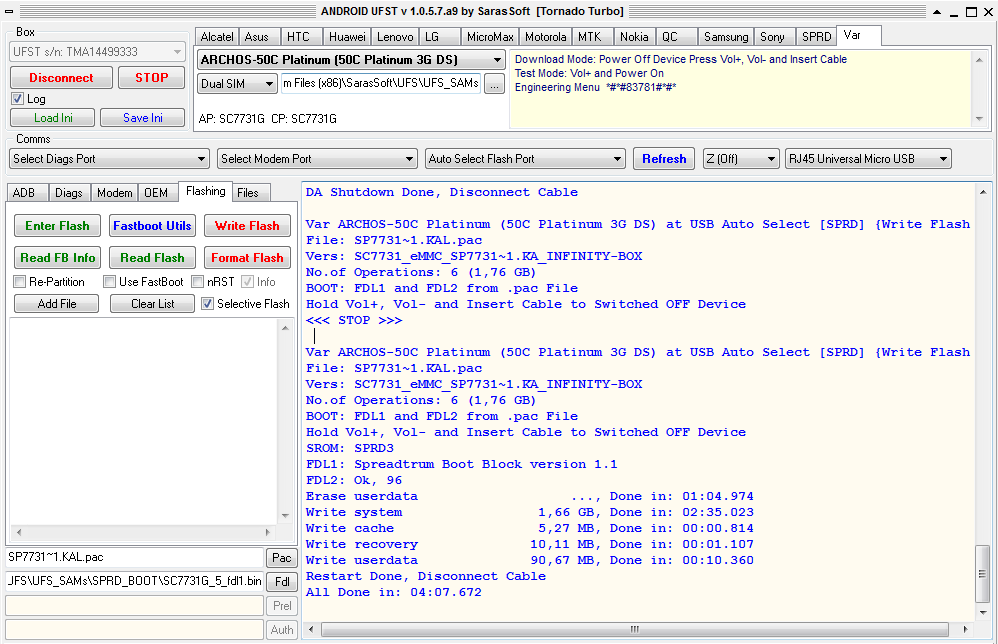Switch to the Samsung tab
998x644 pixels.
726,37
